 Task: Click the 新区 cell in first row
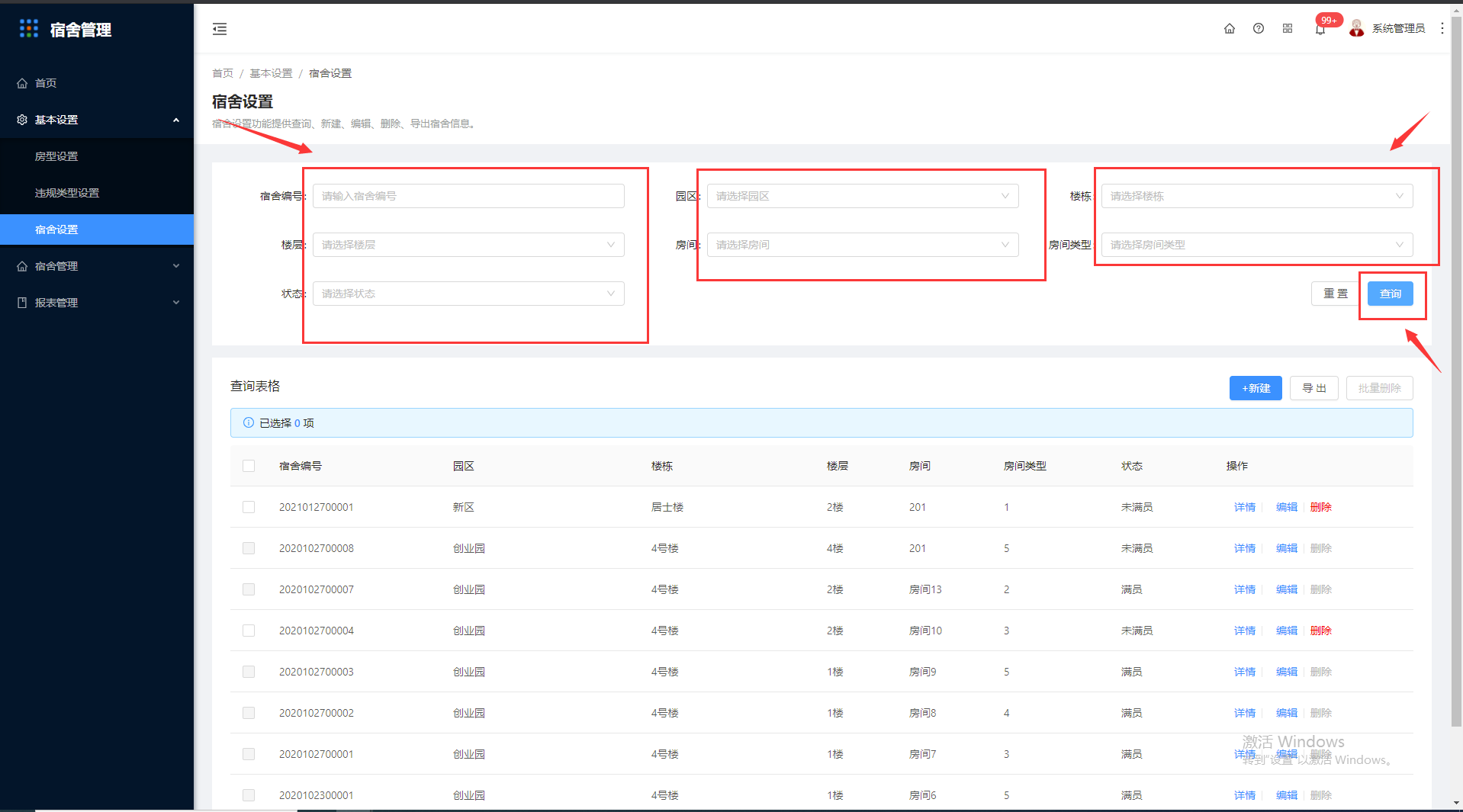[x=464, y=507]
